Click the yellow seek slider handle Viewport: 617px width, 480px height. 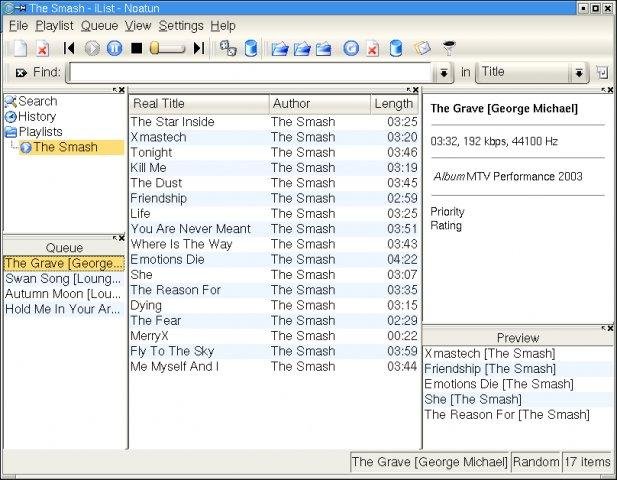pos(155,48)
